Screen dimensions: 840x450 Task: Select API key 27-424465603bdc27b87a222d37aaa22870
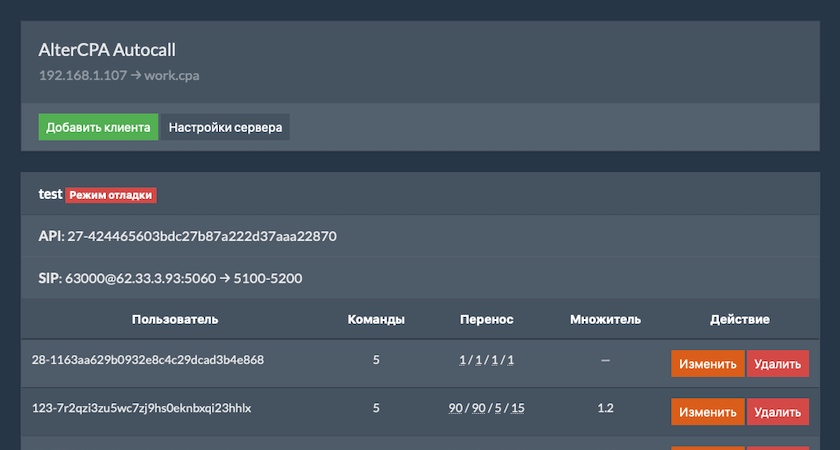point(202,236)
